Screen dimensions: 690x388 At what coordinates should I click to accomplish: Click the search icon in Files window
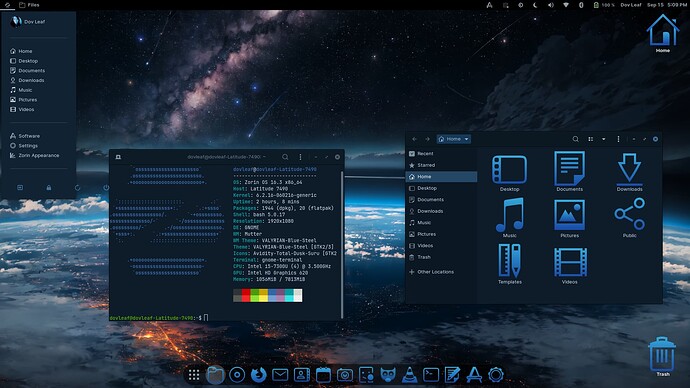[x=575, y=139]
